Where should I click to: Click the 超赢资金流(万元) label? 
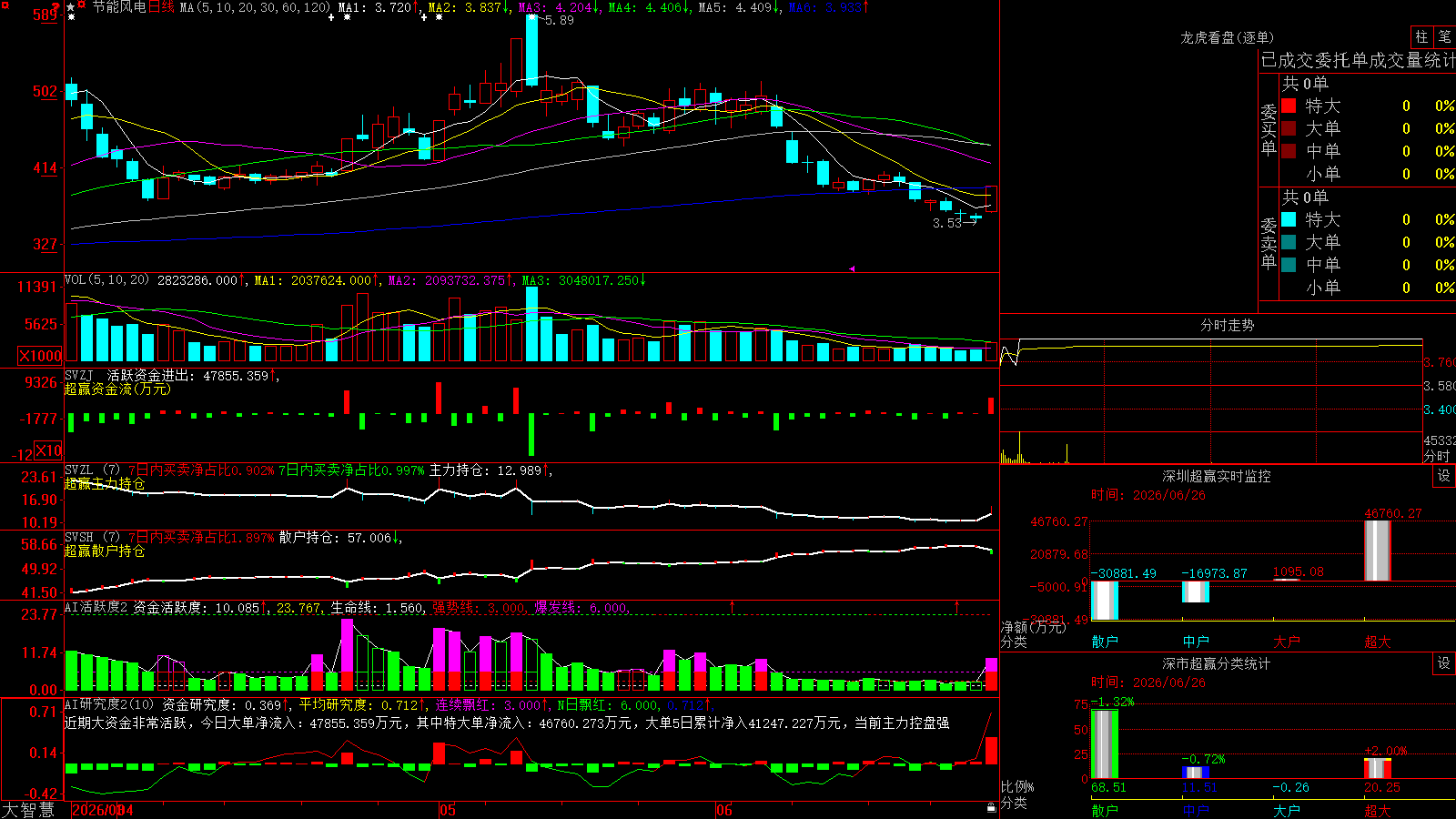point(117,389)
